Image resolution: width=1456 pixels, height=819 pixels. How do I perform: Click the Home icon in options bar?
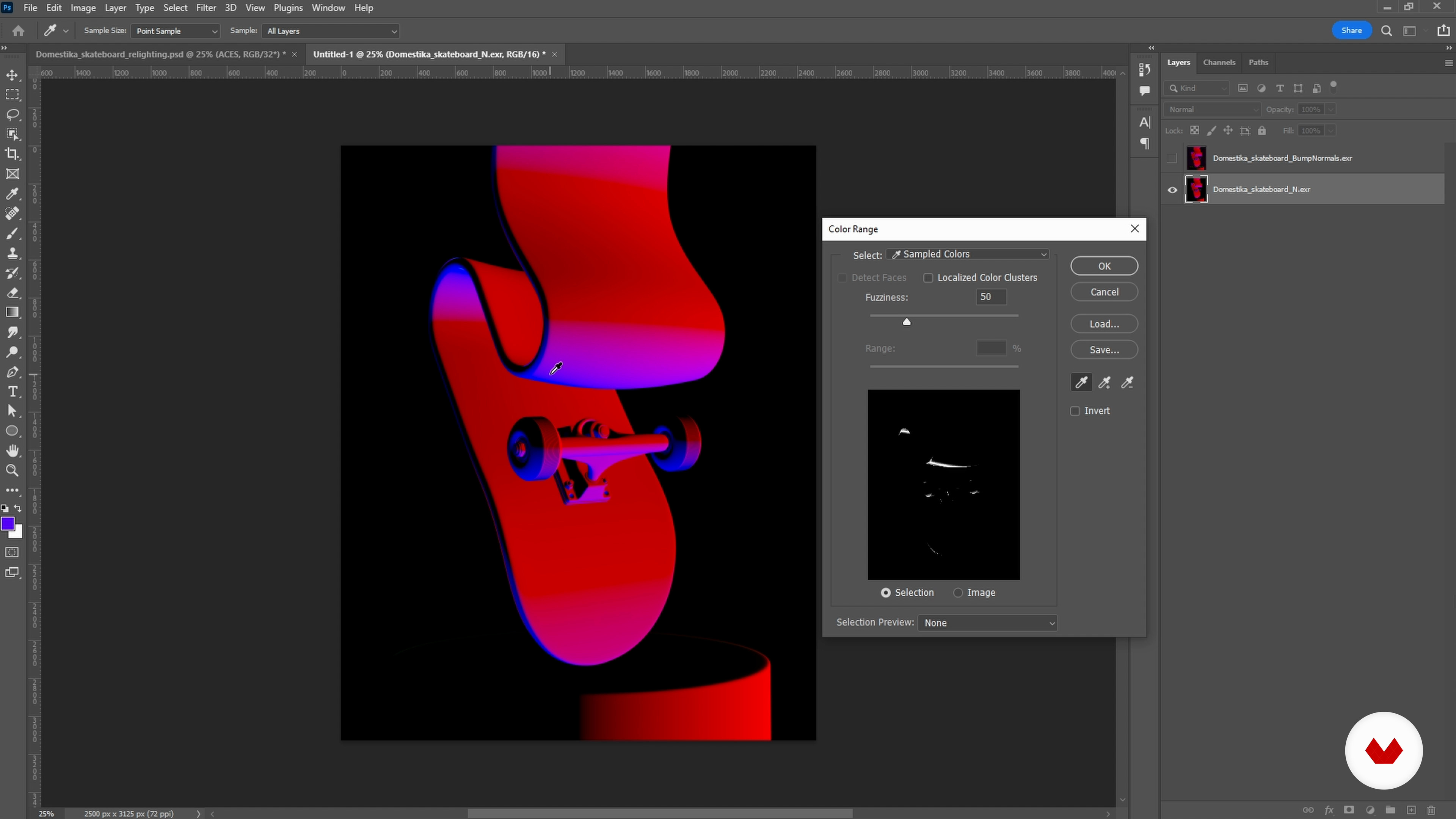pyautogui.click(x=18, y=30)
